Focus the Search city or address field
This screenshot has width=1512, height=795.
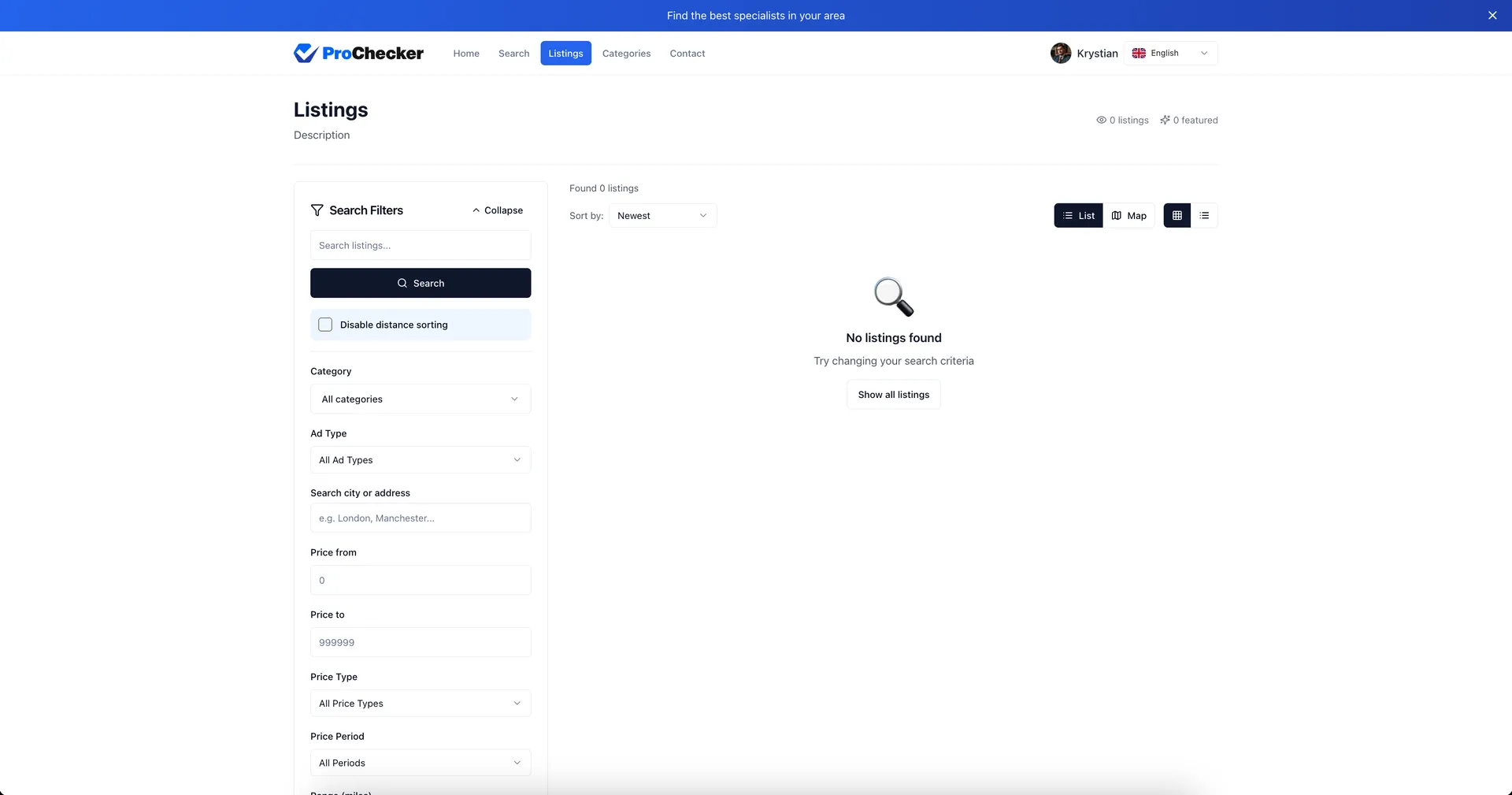click(x=420, y=518)
